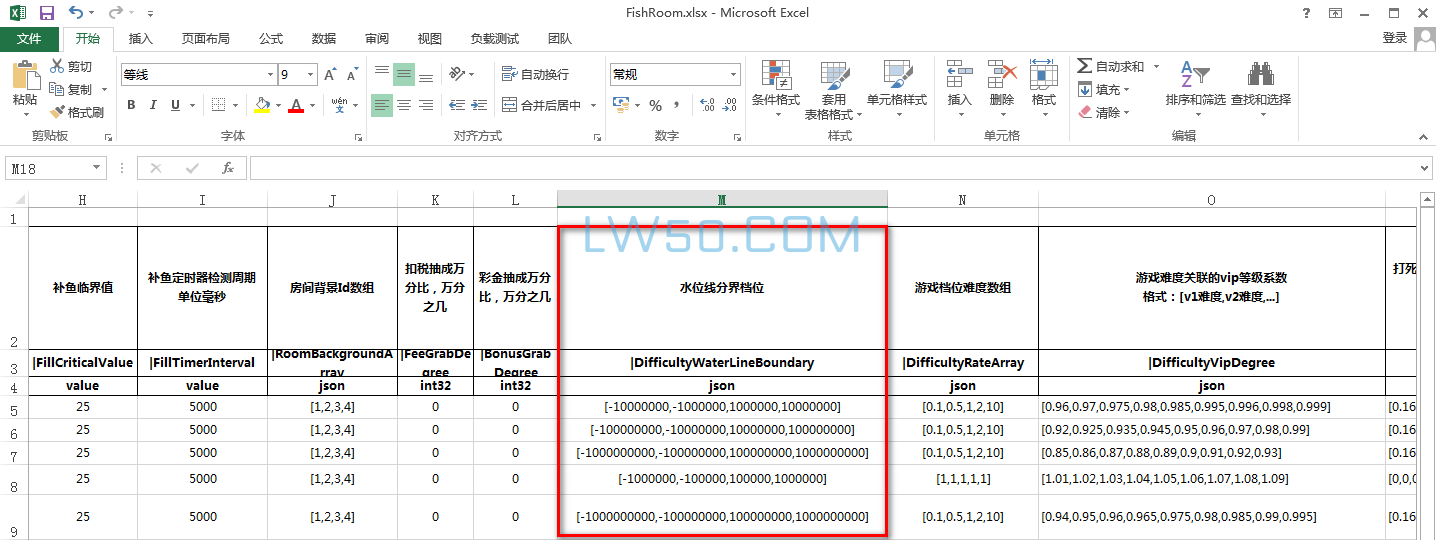The image size is (1436, 540).
Task: Expand the font name dropdown
Action: [x=270, y=75]
